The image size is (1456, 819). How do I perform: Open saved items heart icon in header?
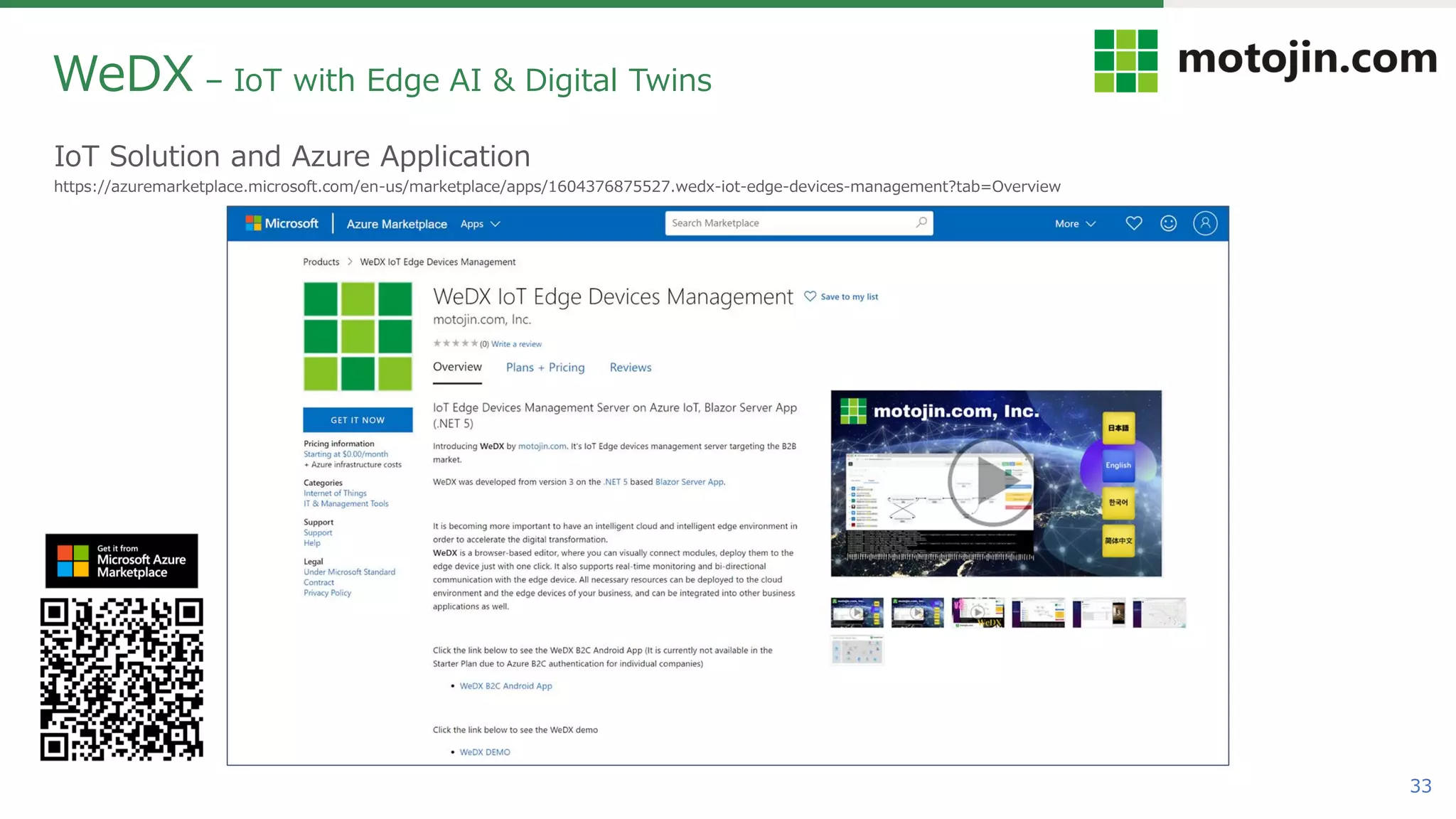(x=1134, y=223)
